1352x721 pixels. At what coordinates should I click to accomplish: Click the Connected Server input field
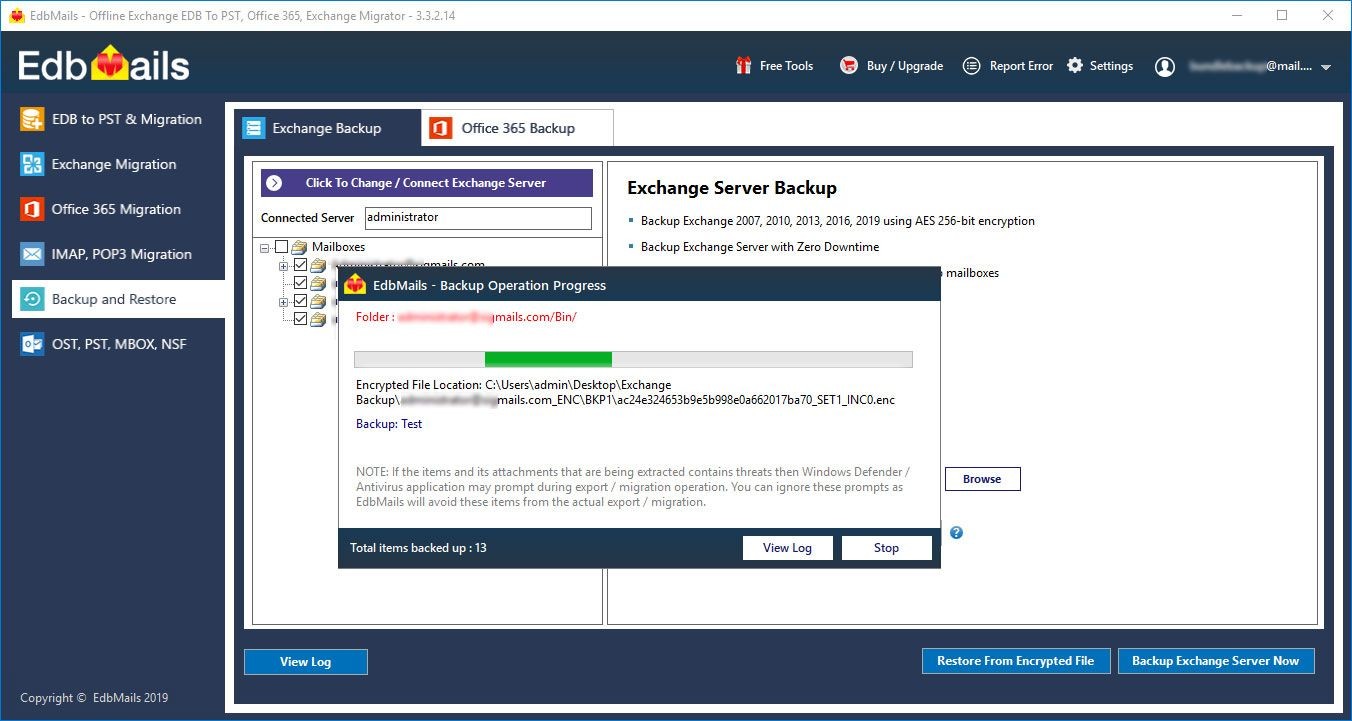click(477, 217)
